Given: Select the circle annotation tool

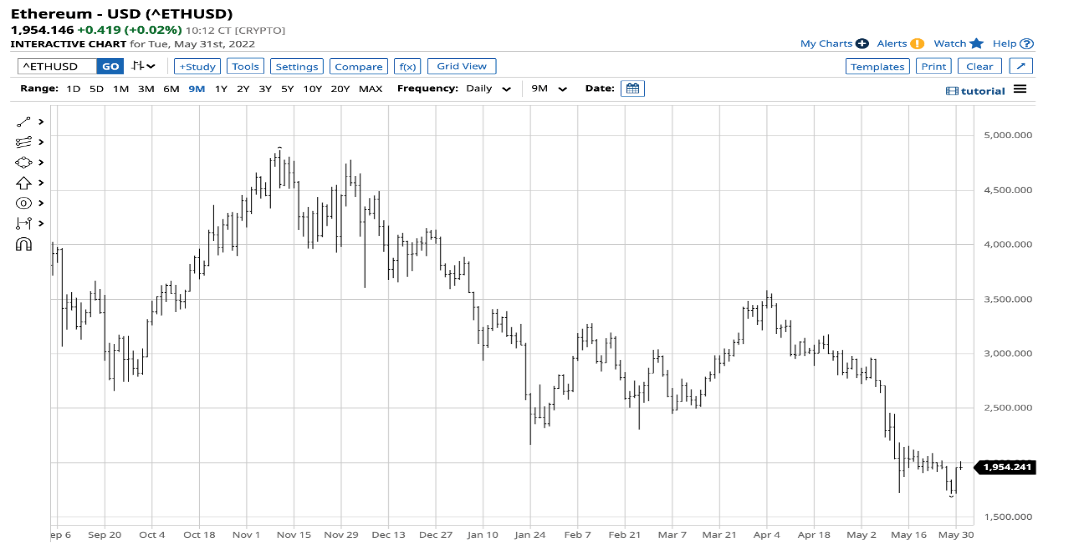Looking at the screenshot, I should click(24, 203).
